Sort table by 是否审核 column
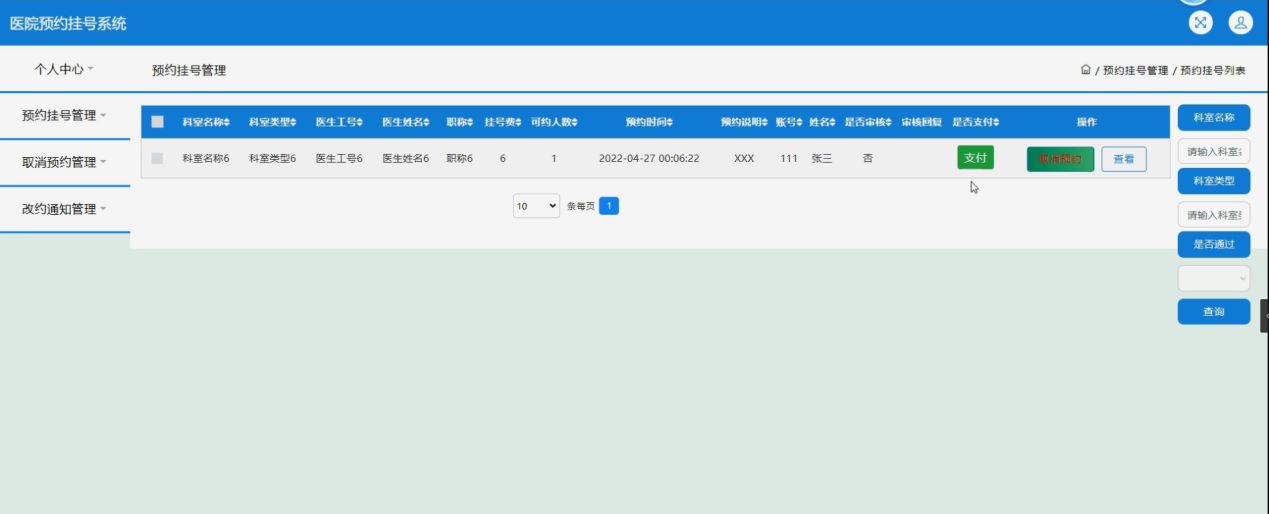This screenshot has width=1269, height=514. pos(867,122)
